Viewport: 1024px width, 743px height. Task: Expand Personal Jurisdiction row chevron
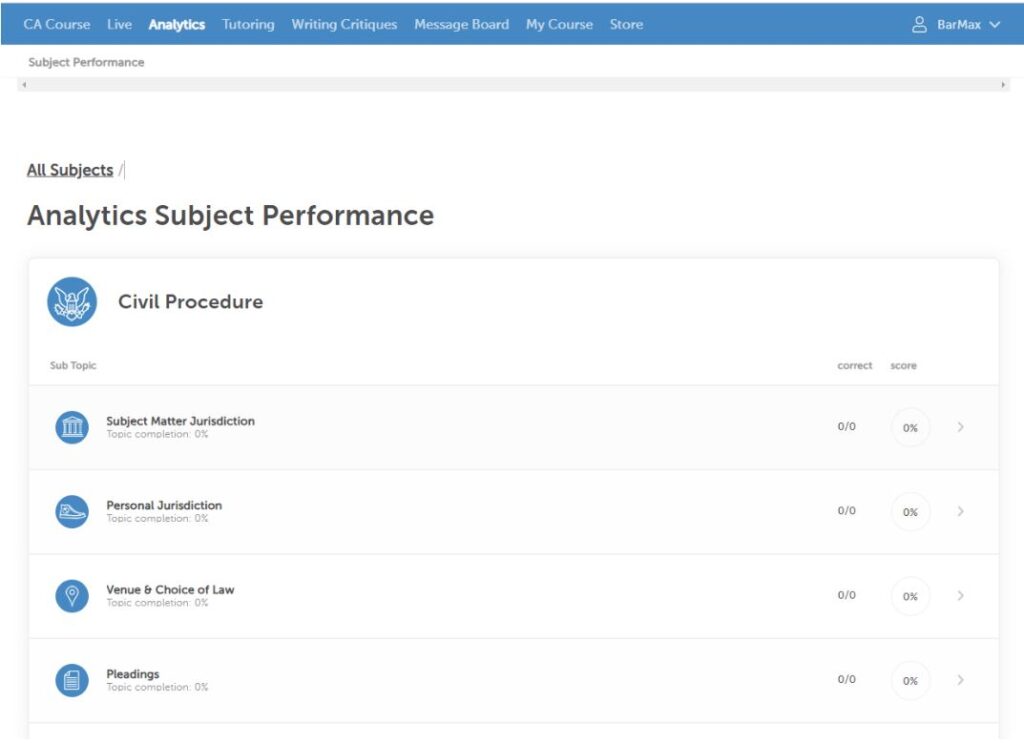coord(960,511)
